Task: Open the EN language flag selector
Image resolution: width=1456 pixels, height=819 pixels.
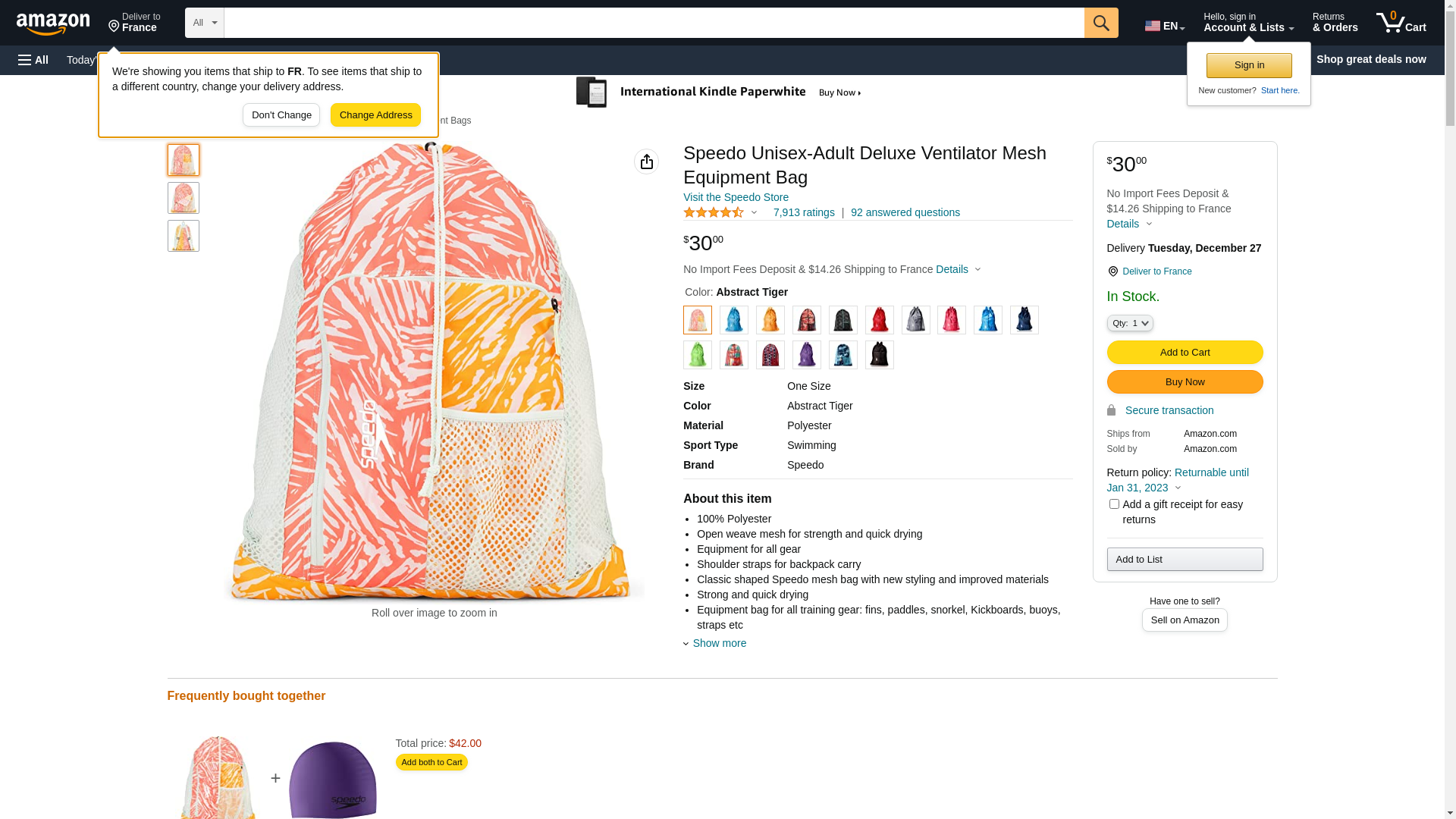Action: click(1164, 26)
